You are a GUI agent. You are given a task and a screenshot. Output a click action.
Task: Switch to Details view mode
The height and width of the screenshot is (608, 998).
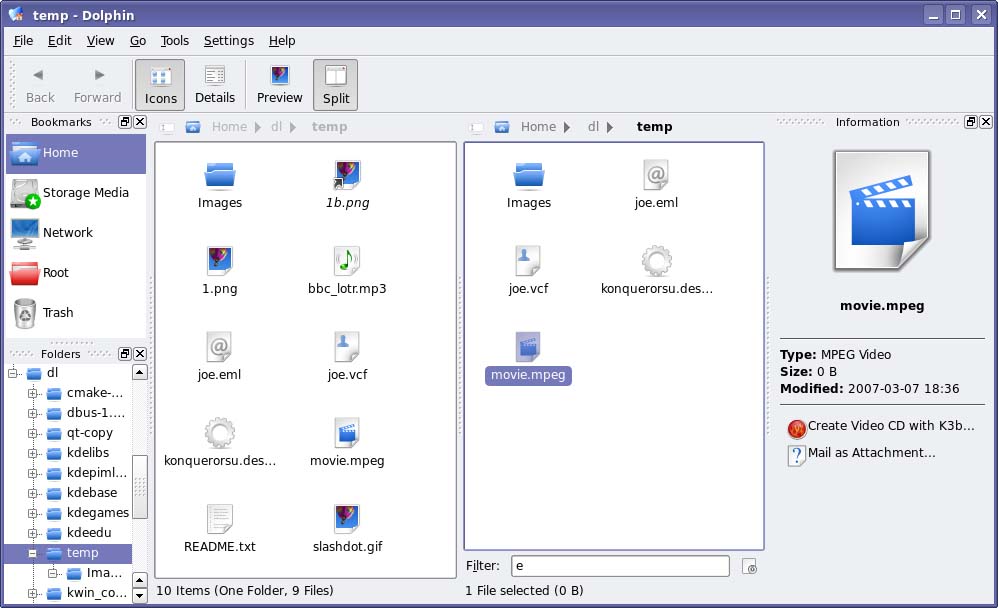[x=215, y=85]
